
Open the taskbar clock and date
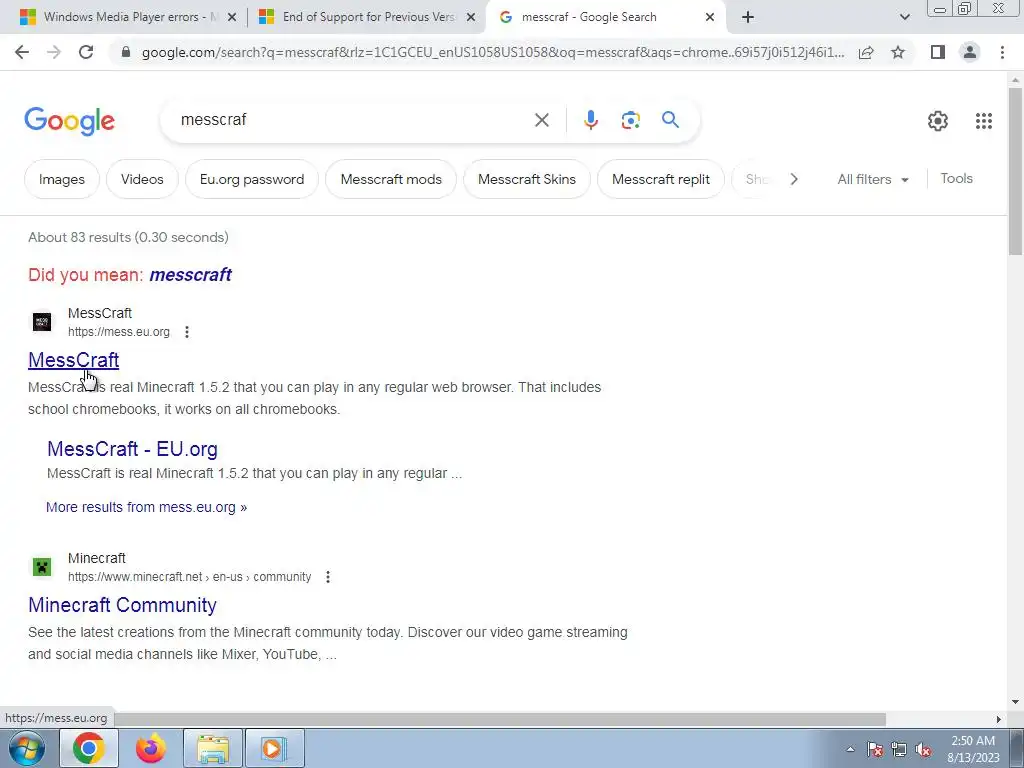pyautogui.click(x=973, y=749)
